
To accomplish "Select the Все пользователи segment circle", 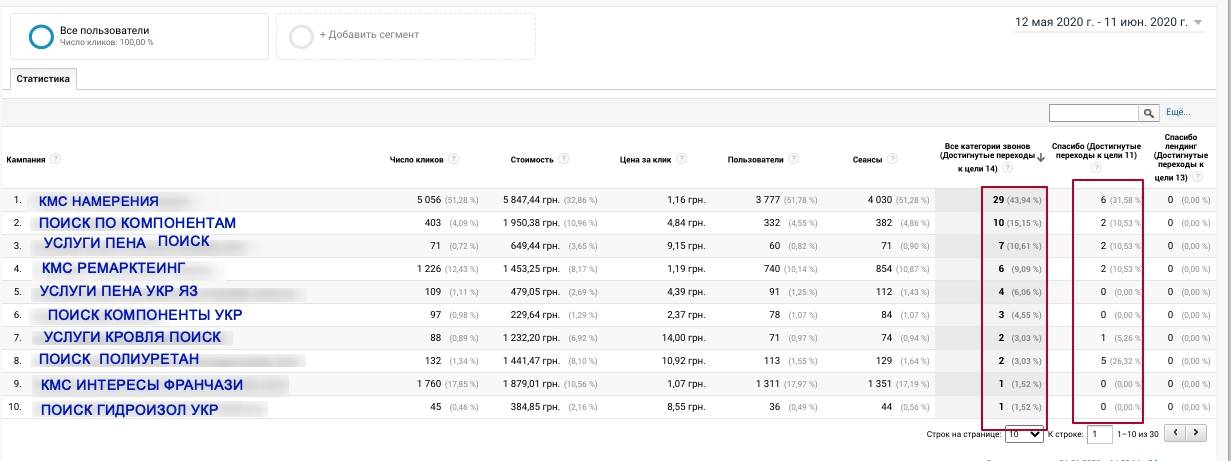I will (x=41, y=36).
